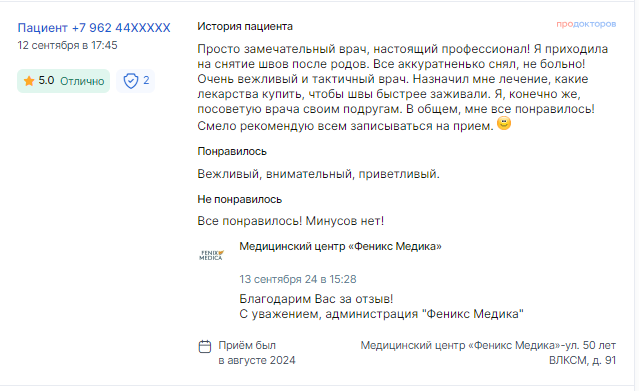
Task: Click the Вежливый, внимательный, приветливый text
Action: (318, 174)
